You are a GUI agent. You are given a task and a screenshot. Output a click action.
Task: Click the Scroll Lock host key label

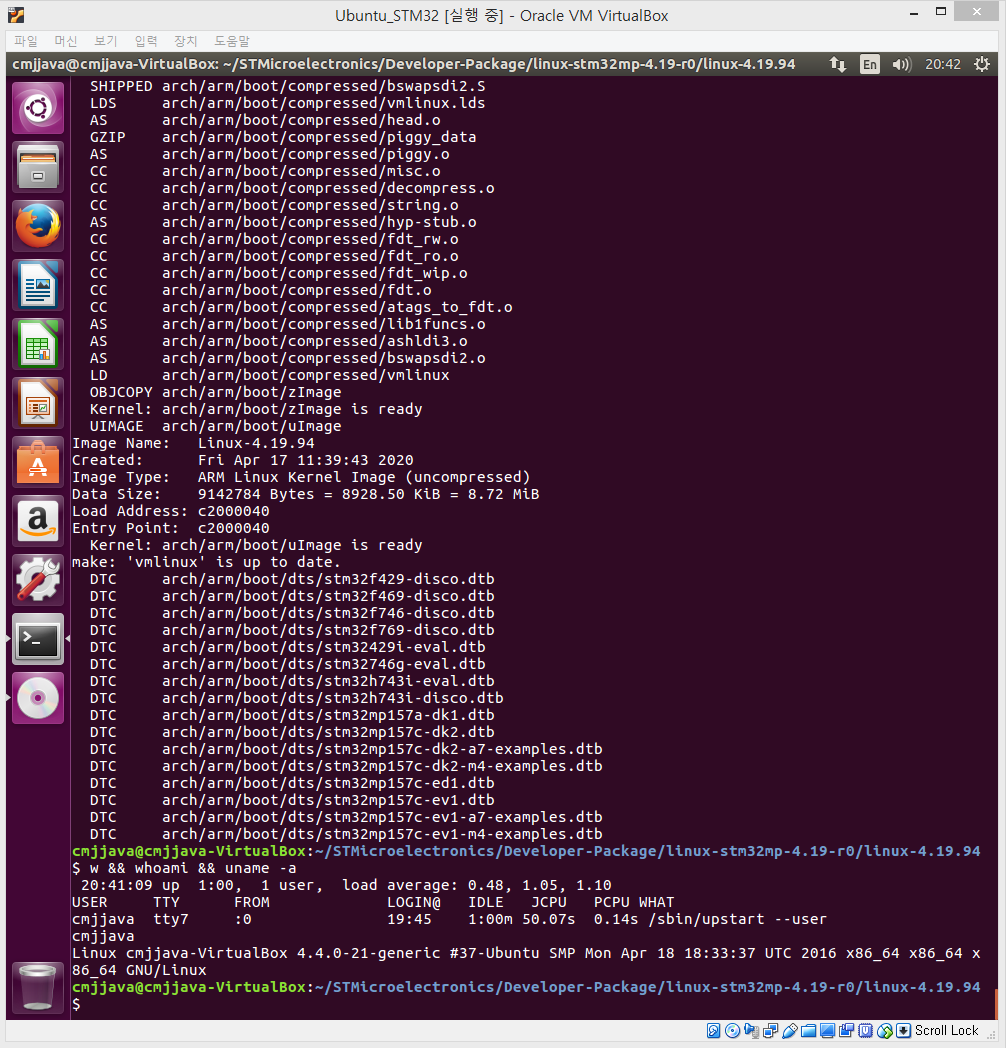click(x=947, y=1031)
